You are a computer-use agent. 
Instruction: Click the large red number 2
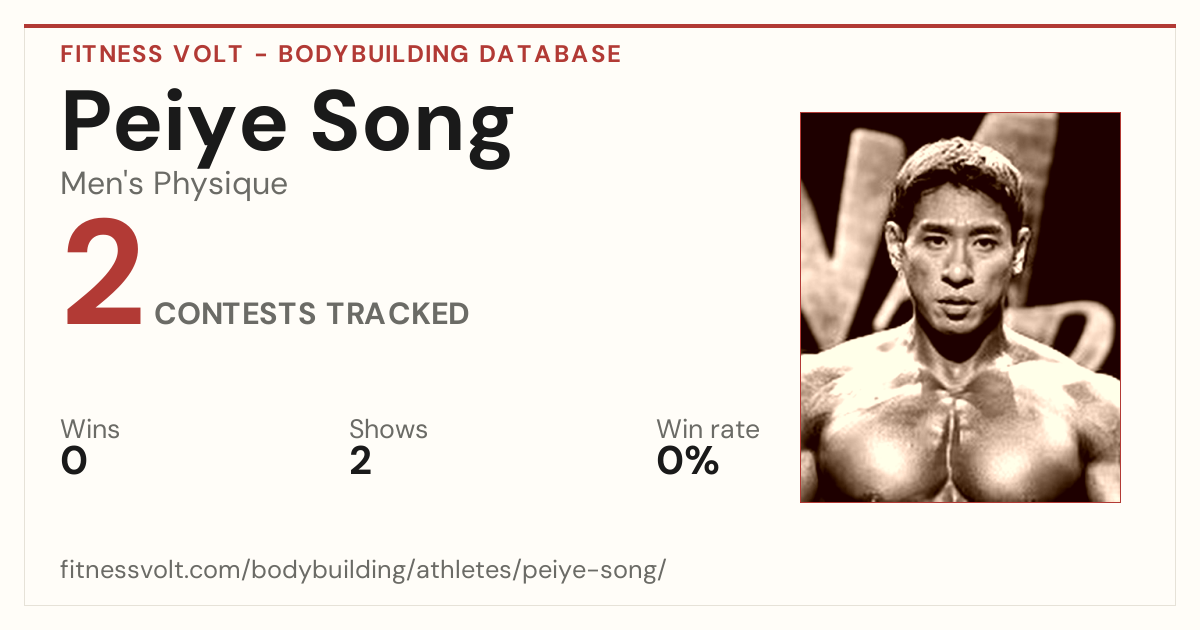(x=103, y=277)
